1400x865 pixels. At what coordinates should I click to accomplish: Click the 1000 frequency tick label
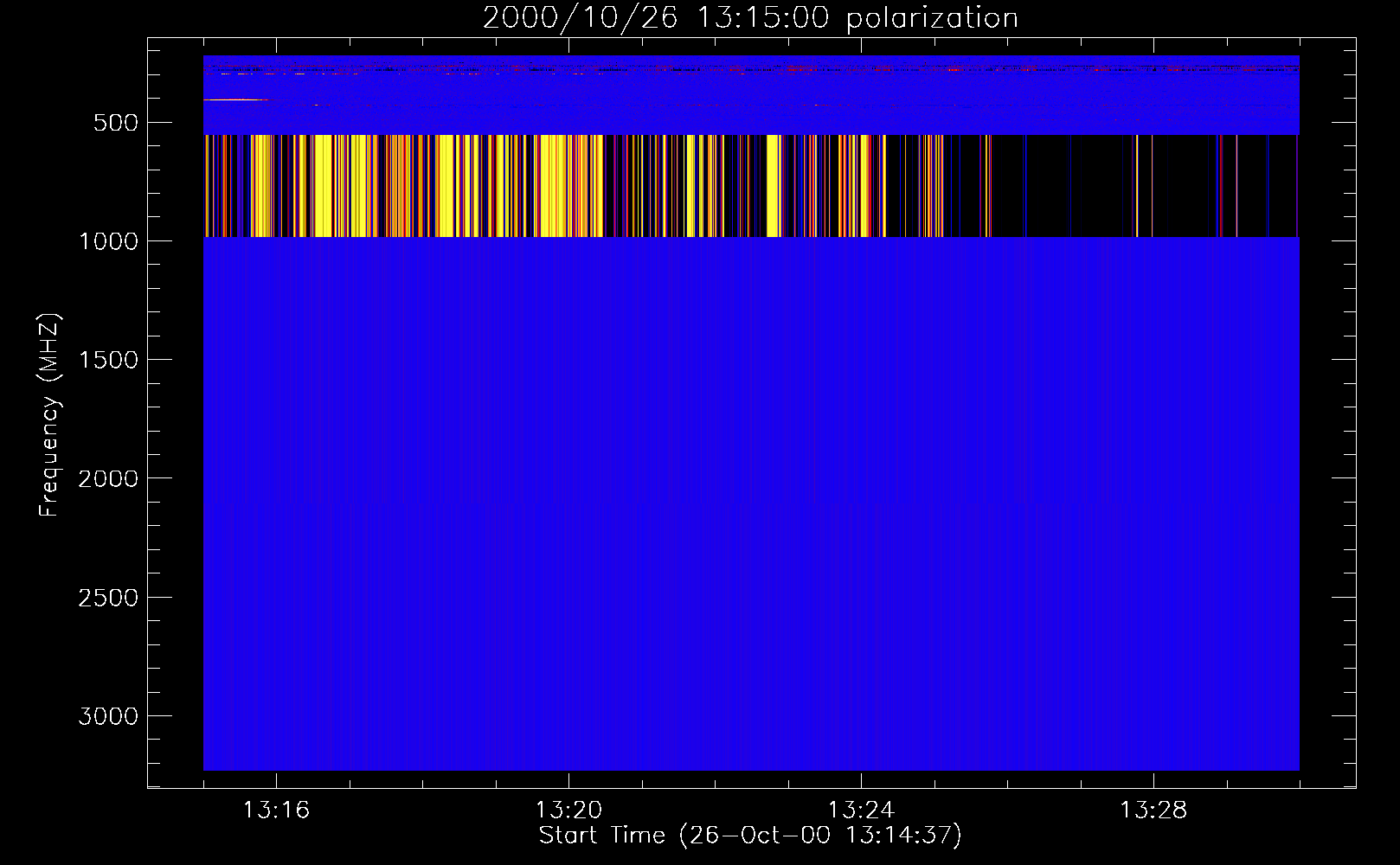tap(108, 241)
